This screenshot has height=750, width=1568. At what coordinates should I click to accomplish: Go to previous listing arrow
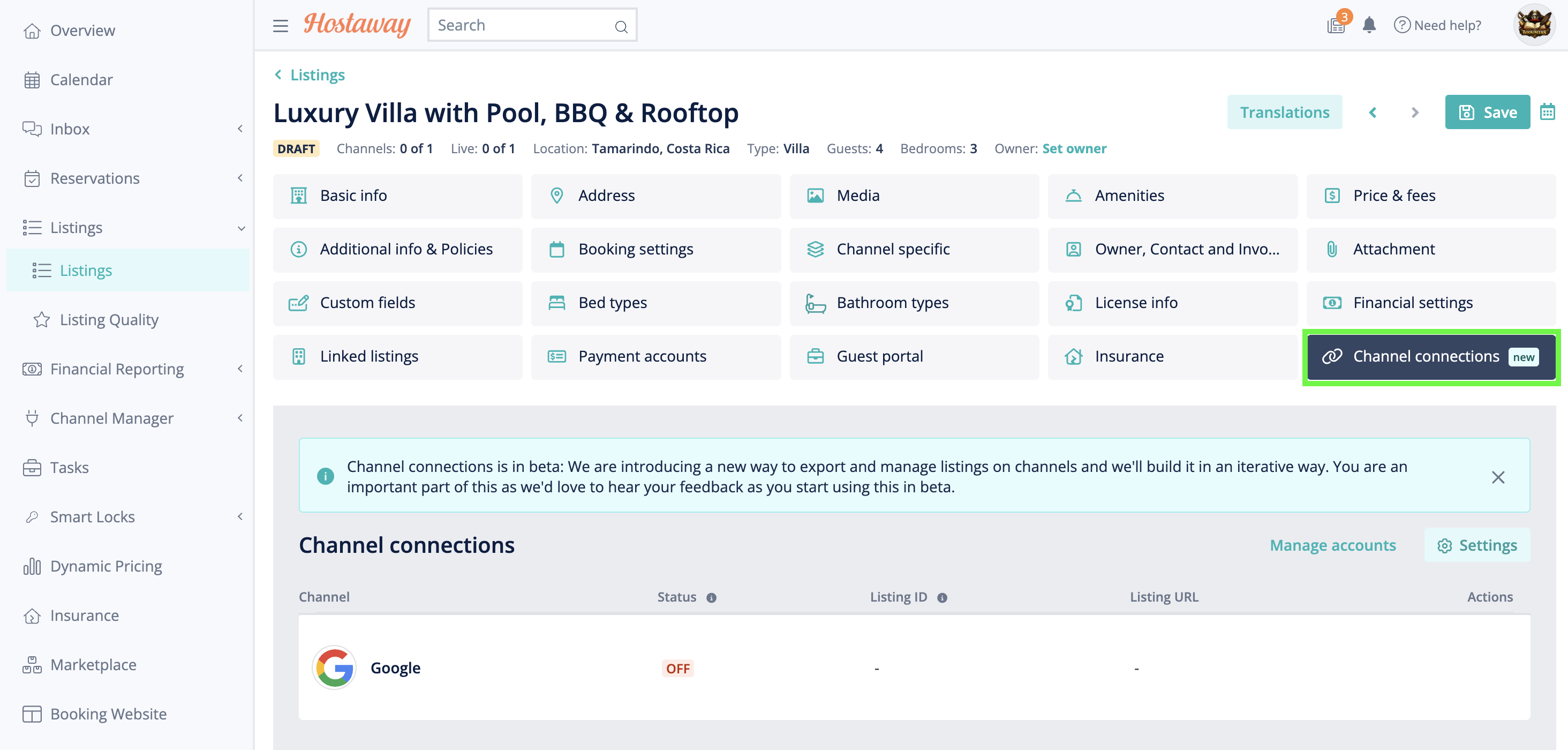(x=1373, y=112)
